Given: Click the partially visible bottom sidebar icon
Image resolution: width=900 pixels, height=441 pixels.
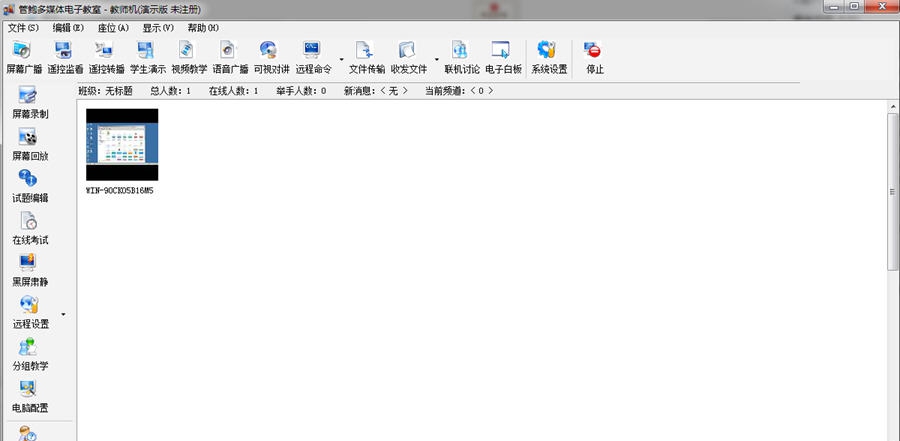Looking at the screenshot, I should (28, 434).
